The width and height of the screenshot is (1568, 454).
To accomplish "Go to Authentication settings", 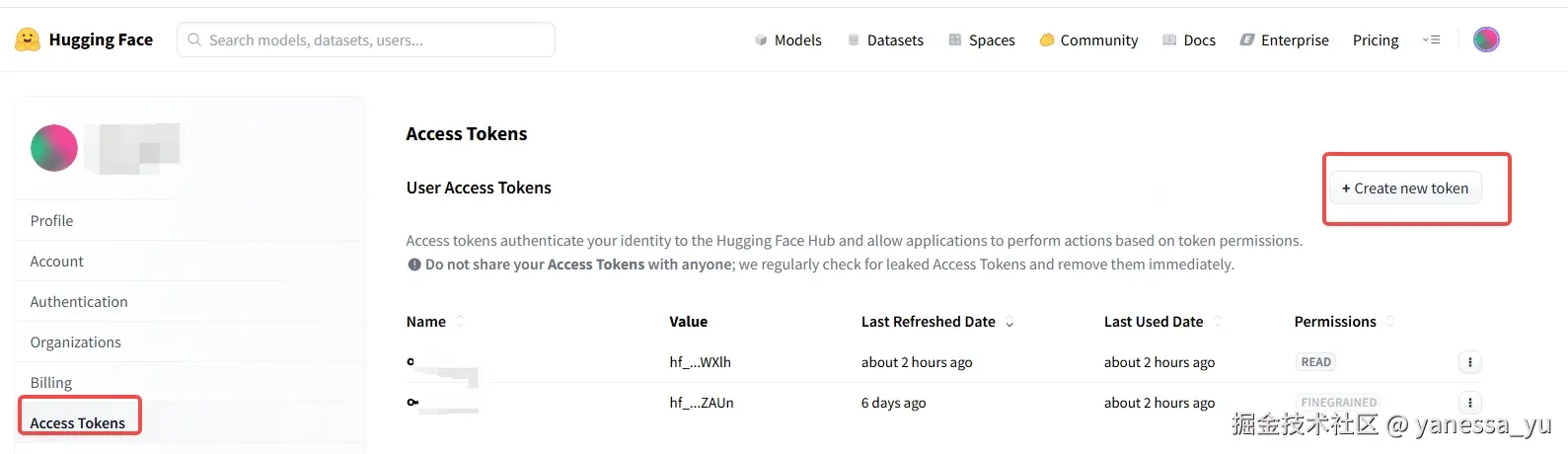I will pyautogui.click(x=79, y=302).
